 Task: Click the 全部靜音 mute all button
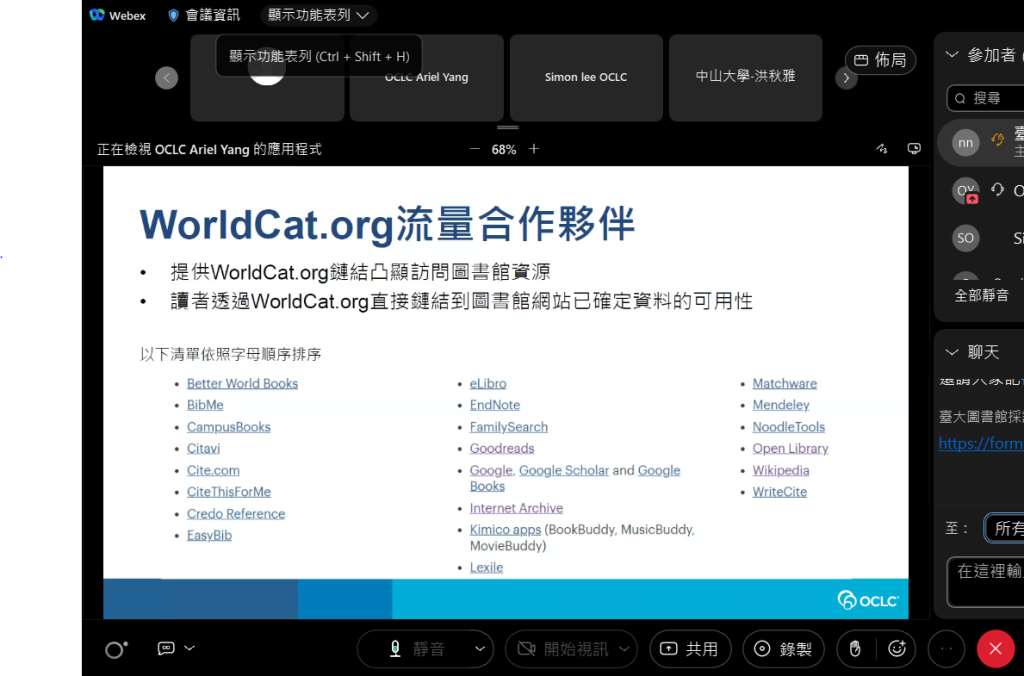(x=981, y=295)
